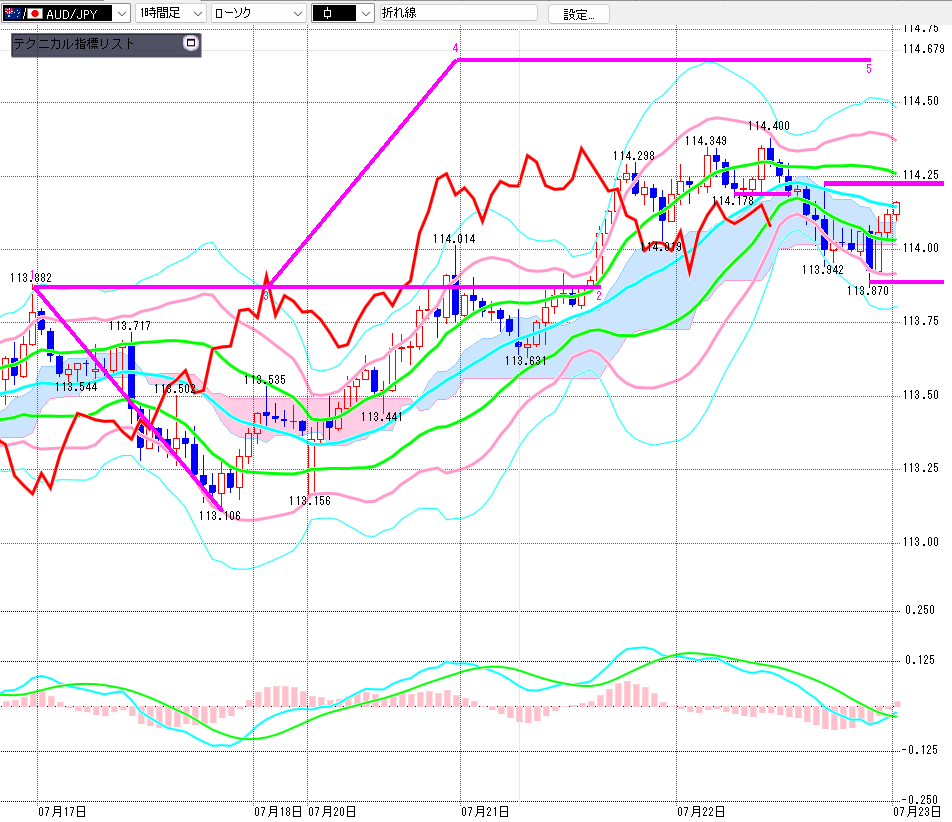
Task: Expand the 1時間足 timeframe dropdown
Action: [171, 13]
